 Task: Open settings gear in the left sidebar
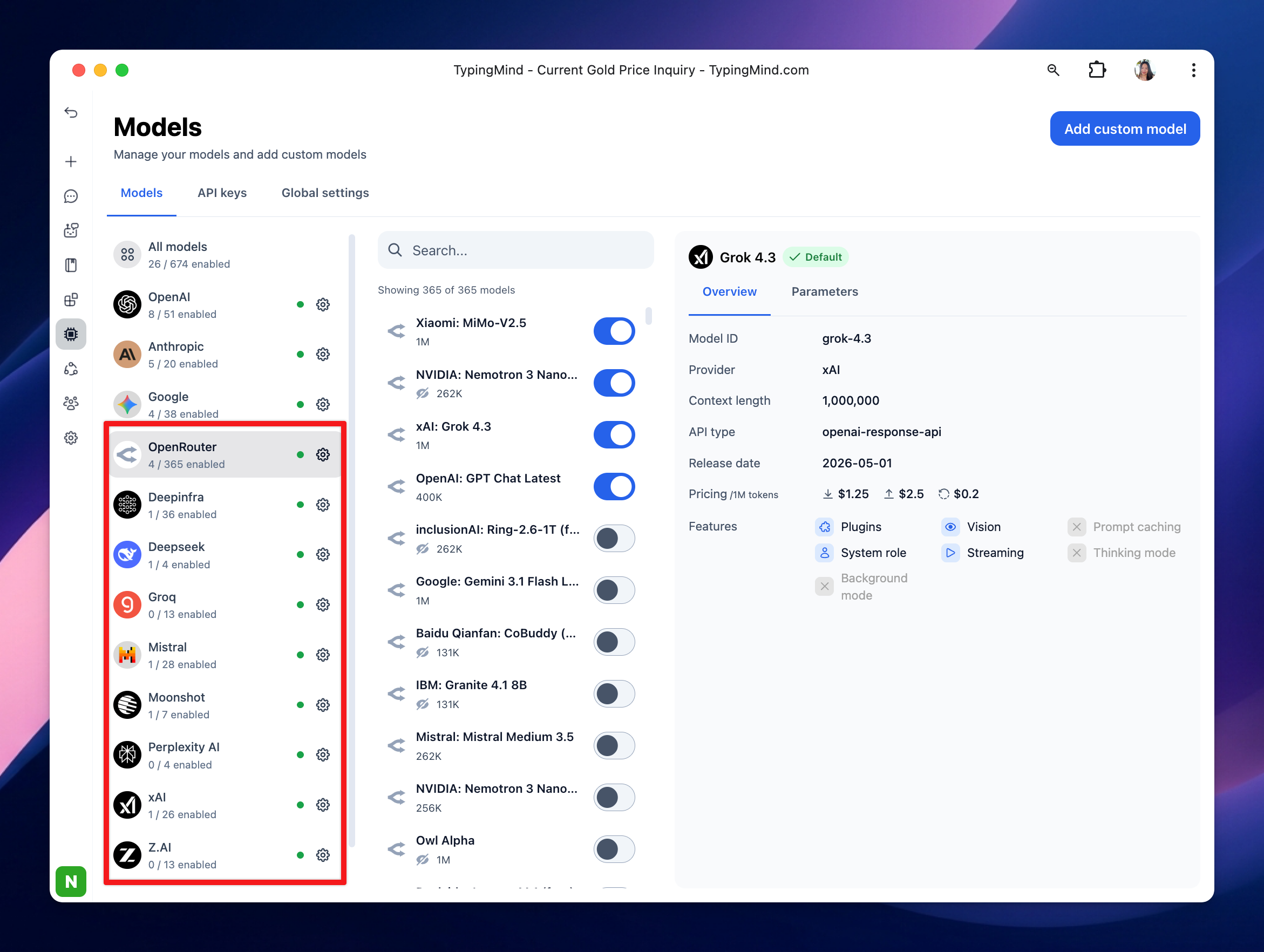point(71,438)
